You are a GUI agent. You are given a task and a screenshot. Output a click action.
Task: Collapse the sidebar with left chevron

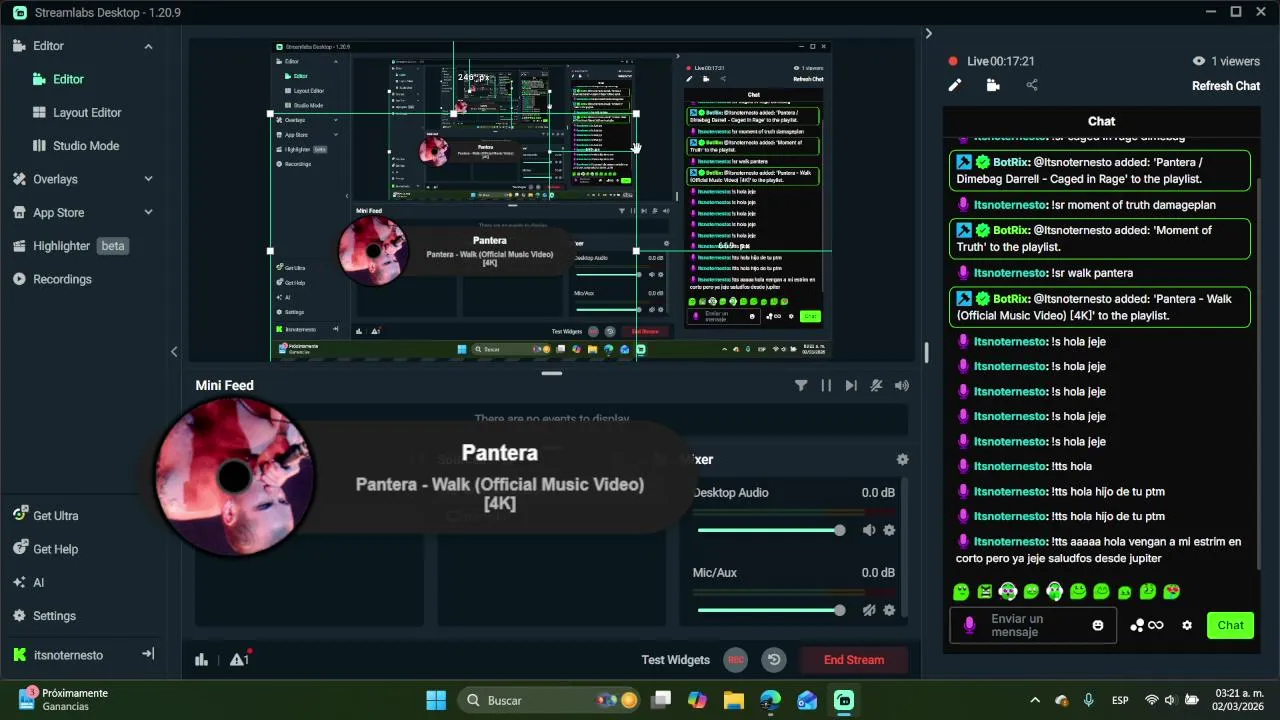pos(174,351)
